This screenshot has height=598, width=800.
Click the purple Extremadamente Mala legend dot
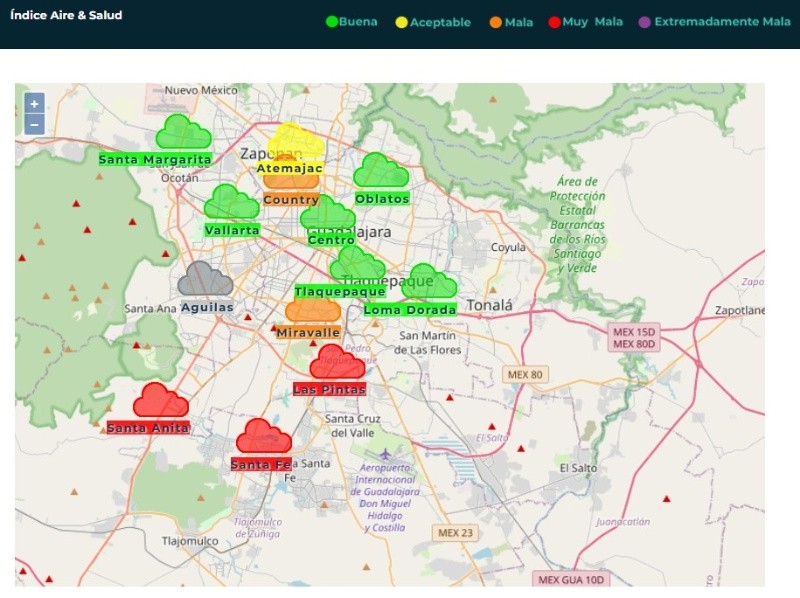pyautogui.click(x=644, y=22)
